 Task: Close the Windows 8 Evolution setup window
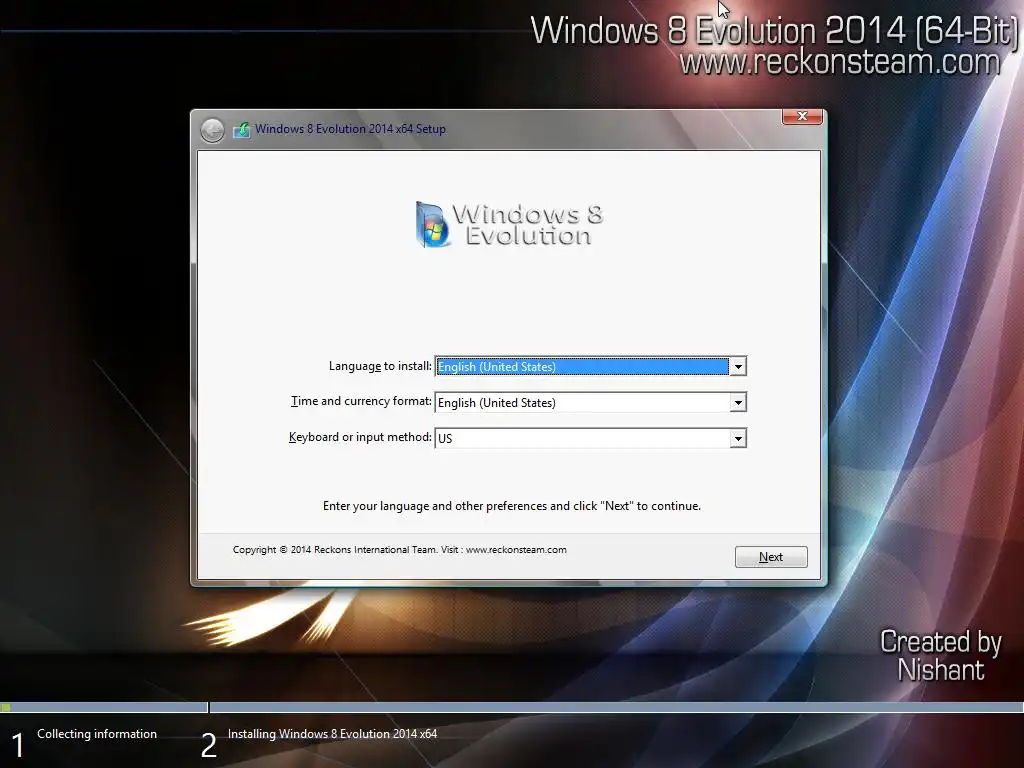coord(802,116)
